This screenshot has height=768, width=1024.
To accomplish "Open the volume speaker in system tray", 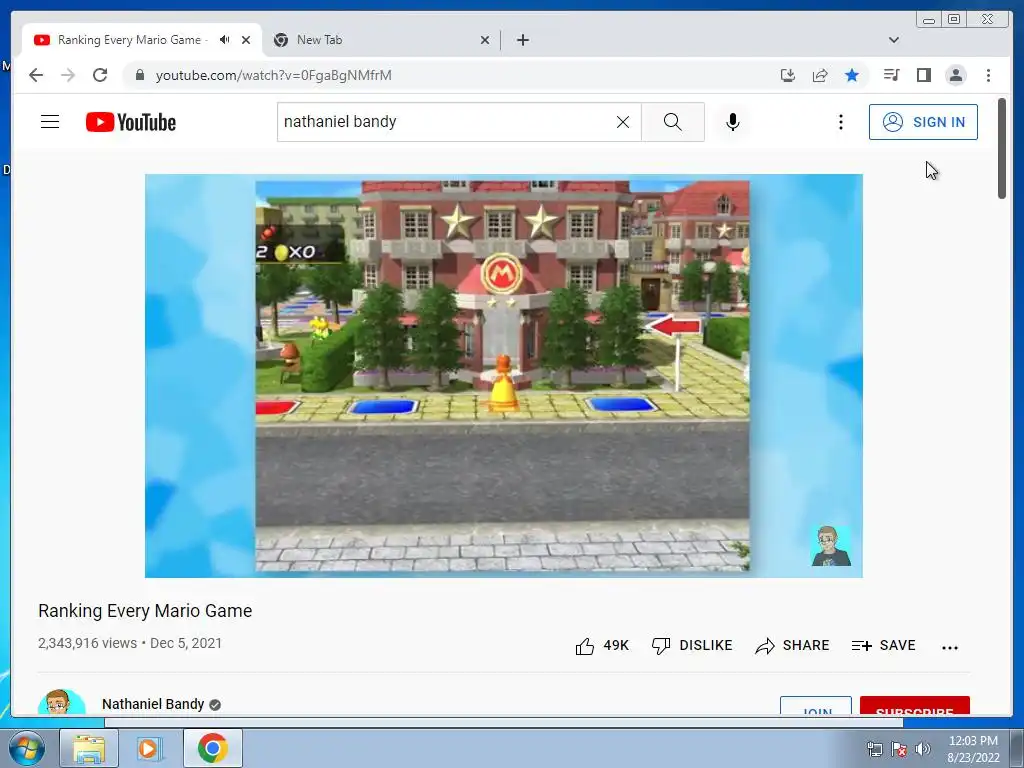I will click(x=922, y=749).
